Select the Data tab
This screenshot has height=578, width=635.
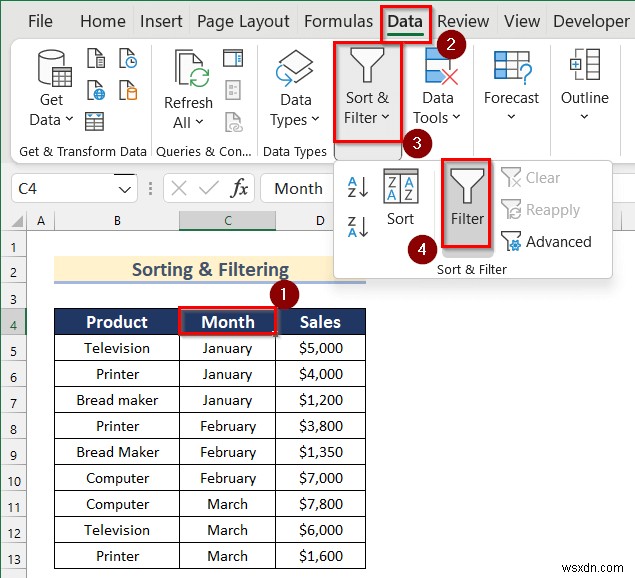coord(405,22)
